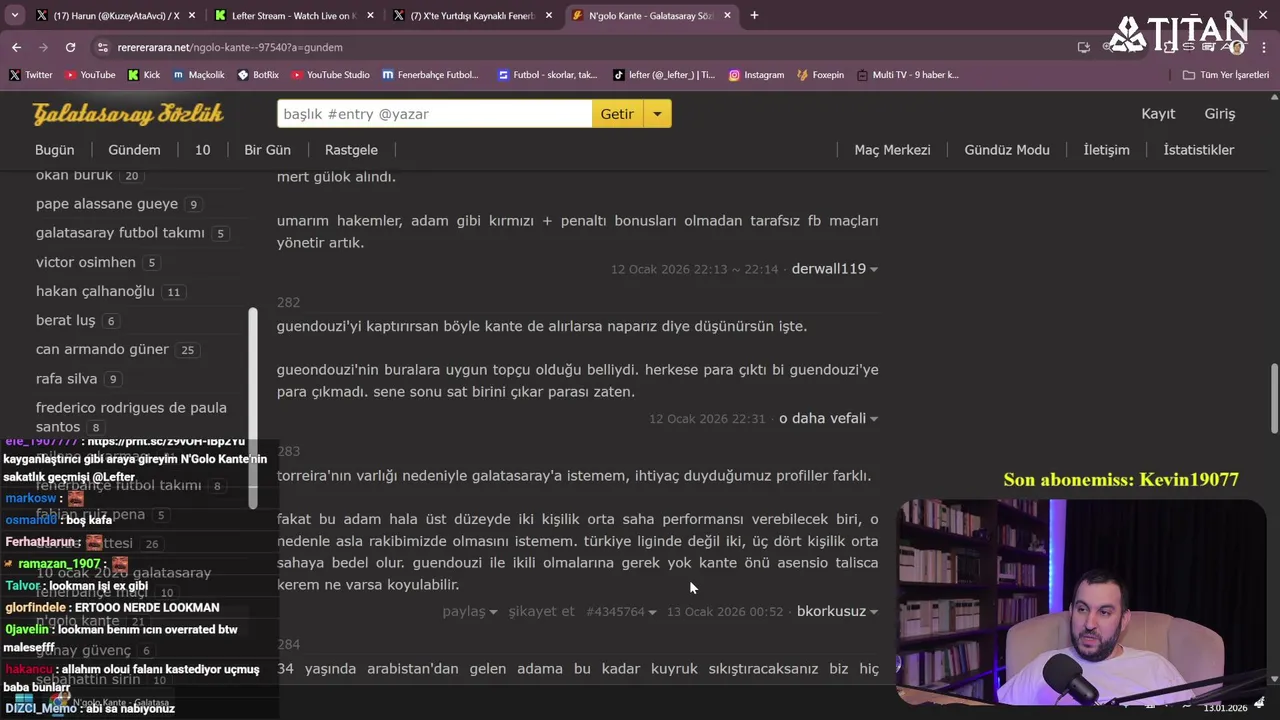Close the N'golo Kante Galatasaray Sözlük tab
Viewport: 1280px width, 720px height.
point(727,16)
